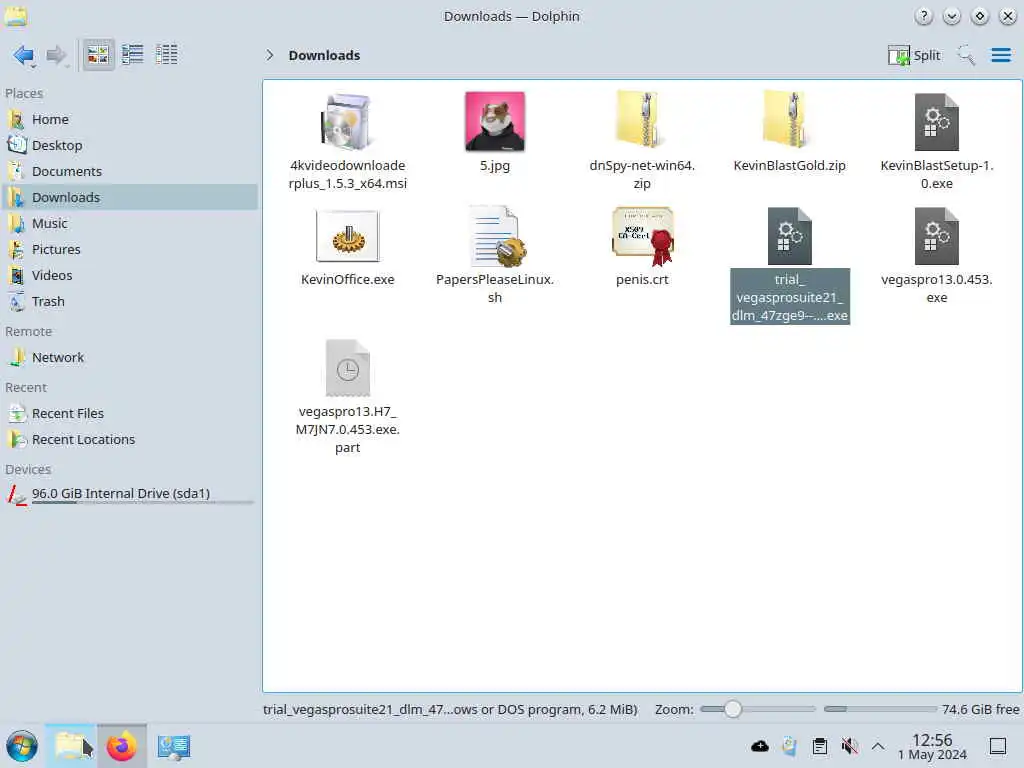Click the 74.6 GiB free label
This screenshot has width=1024, height=768.
pyautogui.click(x=980, y=709)
